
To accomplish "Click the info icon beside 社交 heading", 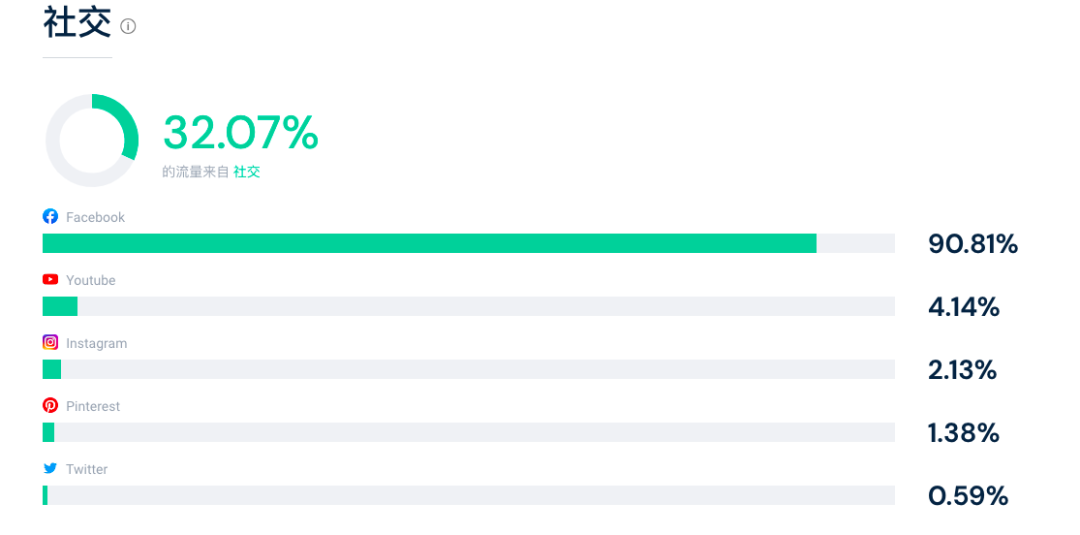I will (128, 27).
